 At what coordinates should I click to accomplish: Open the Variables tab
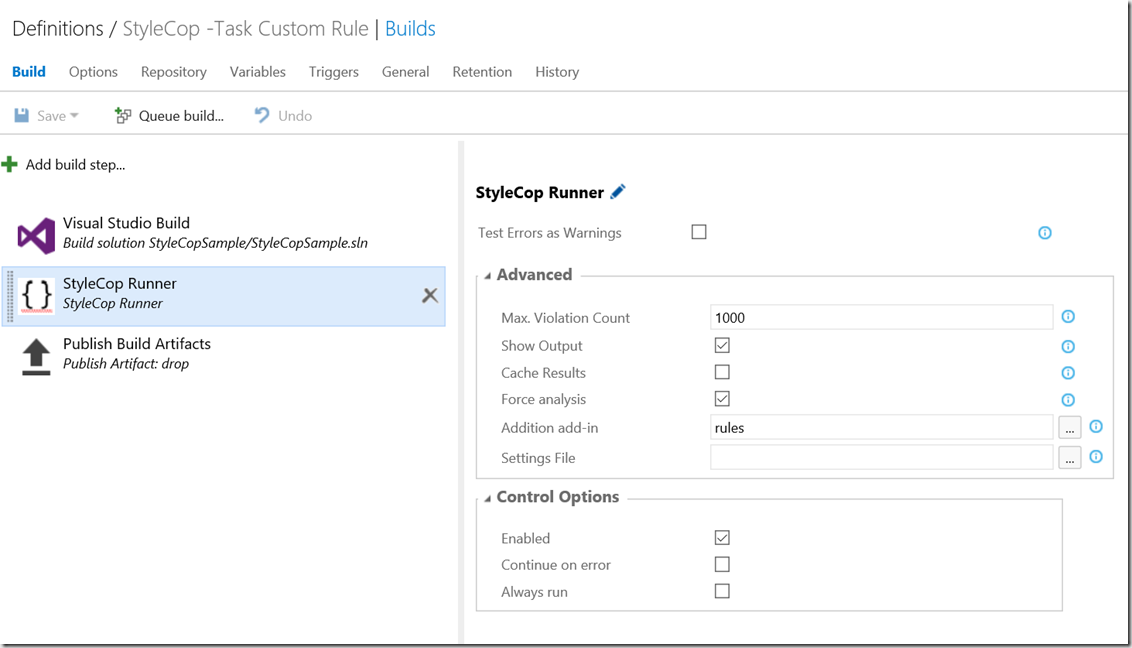pyautogui.click(x=258, y=71)
